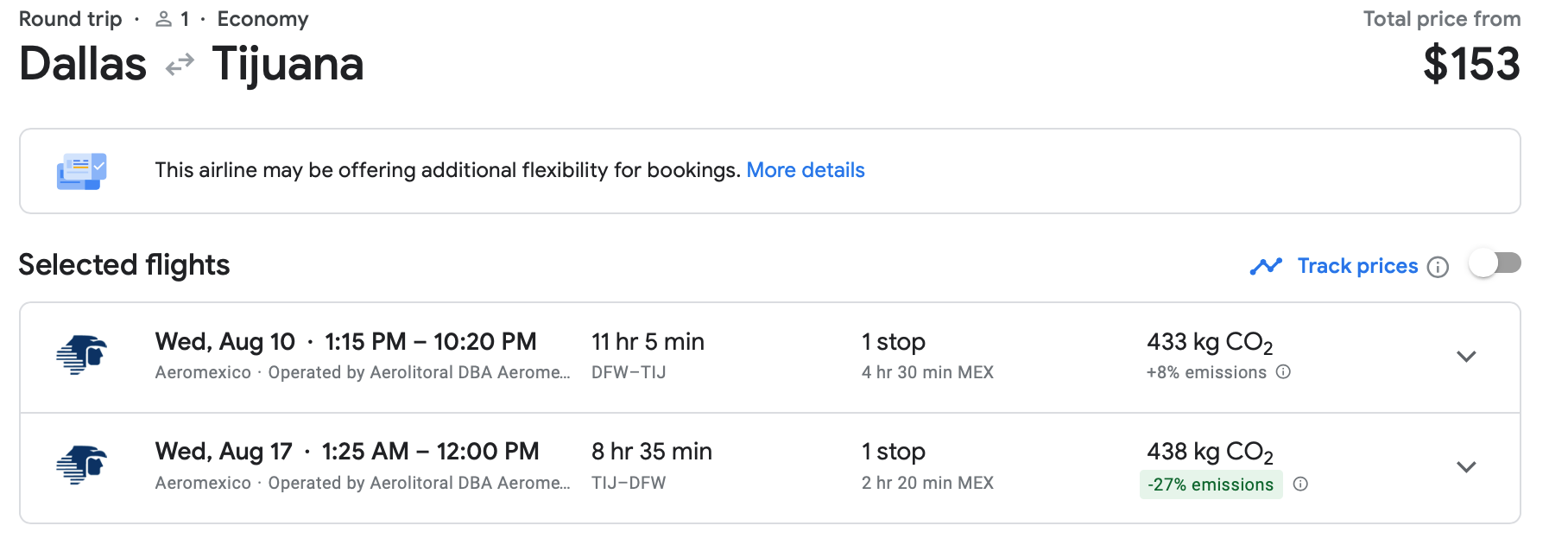Click info icon beside +8% emissions

[1283, 372]
